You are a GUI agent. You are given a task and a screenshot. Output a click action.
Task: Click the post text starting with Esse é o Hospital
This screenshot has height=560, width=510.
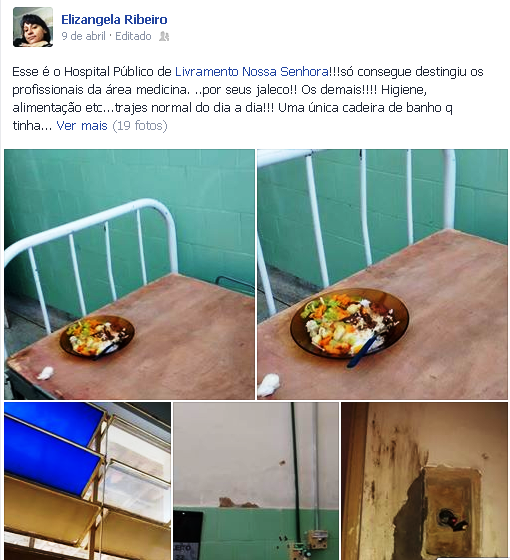[248, 99]
